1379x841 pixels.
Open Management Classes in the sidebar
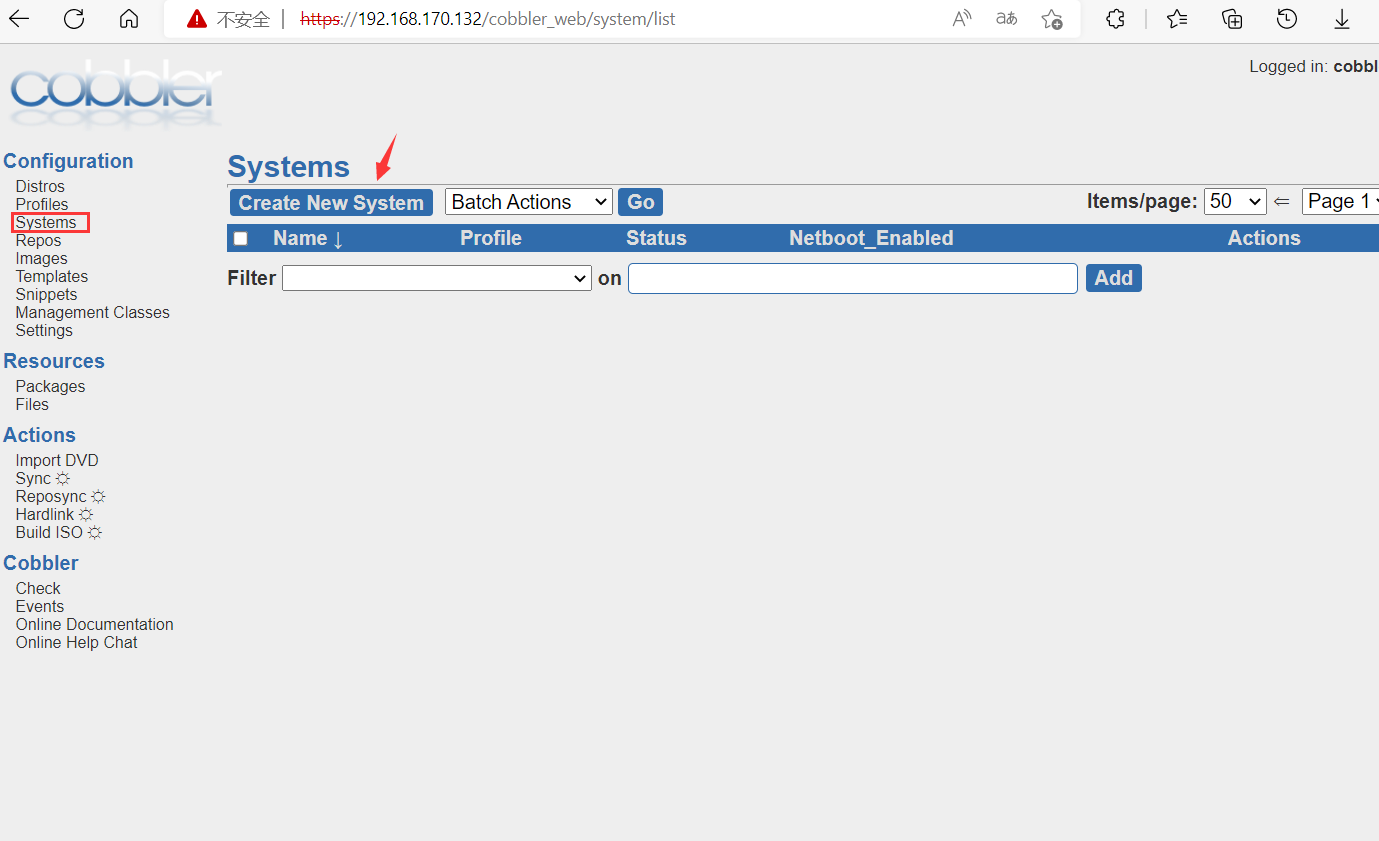tap(93, 313)
